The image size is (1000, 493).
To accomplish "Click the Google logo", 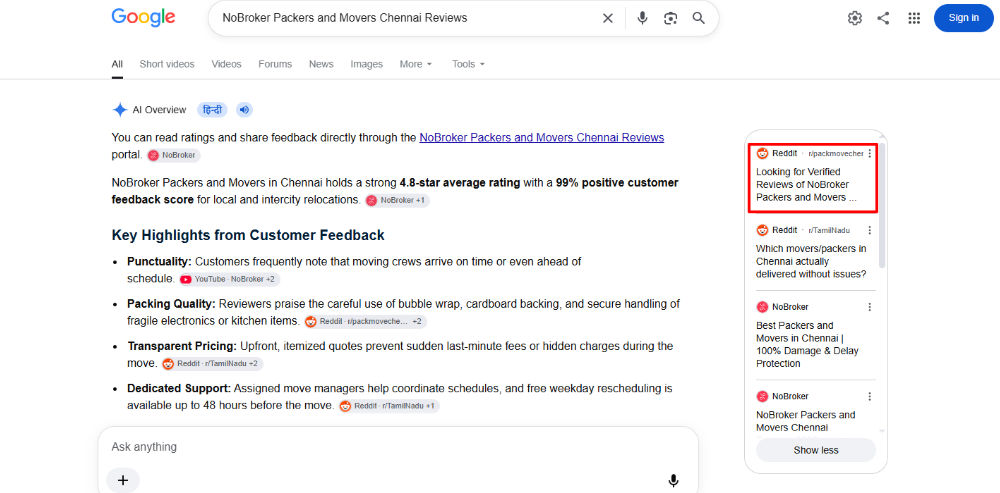I will click(x=143, y=17).
